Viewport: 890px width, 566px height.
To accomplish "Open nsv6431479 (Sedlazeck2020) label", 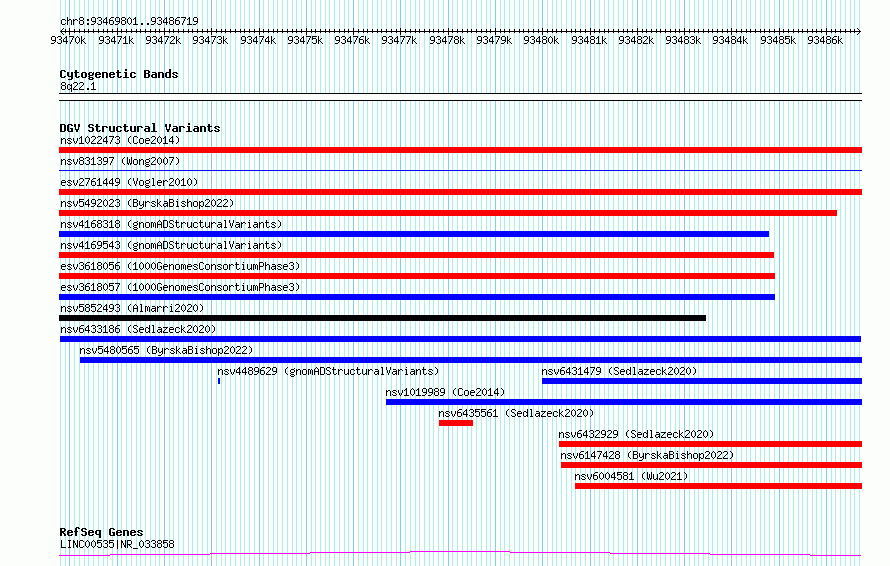I will point(619,371).
